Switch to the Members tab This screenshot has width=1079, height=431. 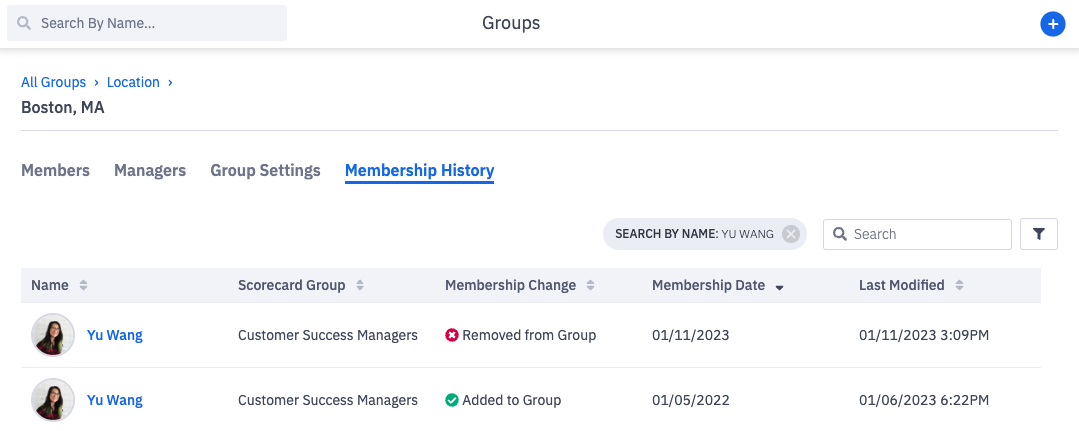55,170
